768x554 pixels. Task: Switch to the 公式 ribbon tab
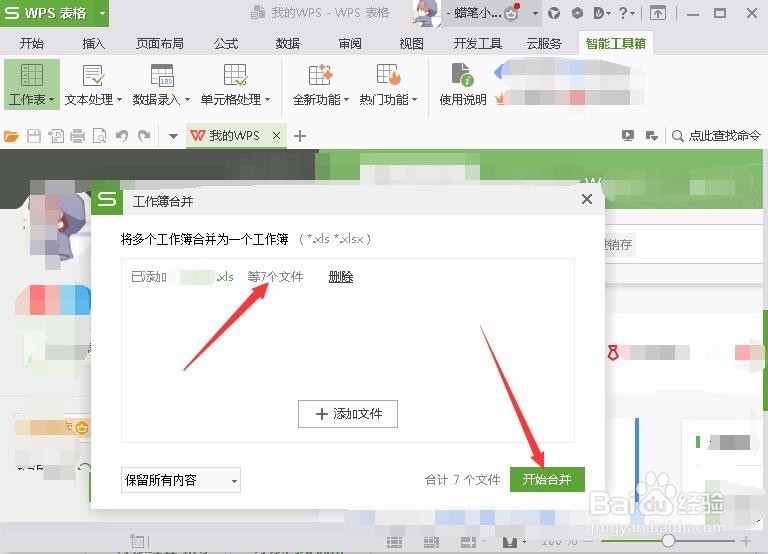pos(226,44)
